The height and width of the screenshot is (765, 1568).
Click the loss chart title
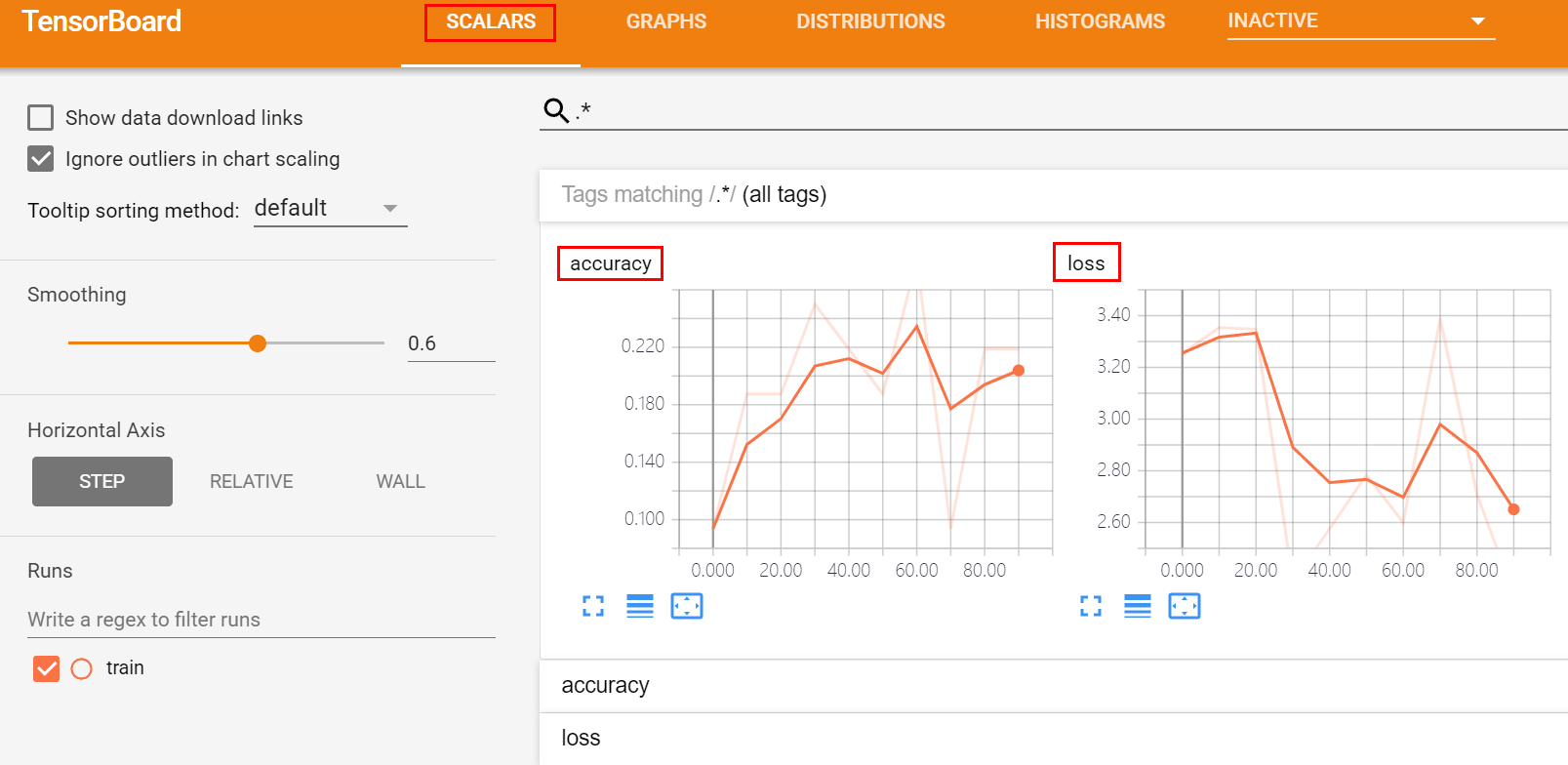point(1086,262)
